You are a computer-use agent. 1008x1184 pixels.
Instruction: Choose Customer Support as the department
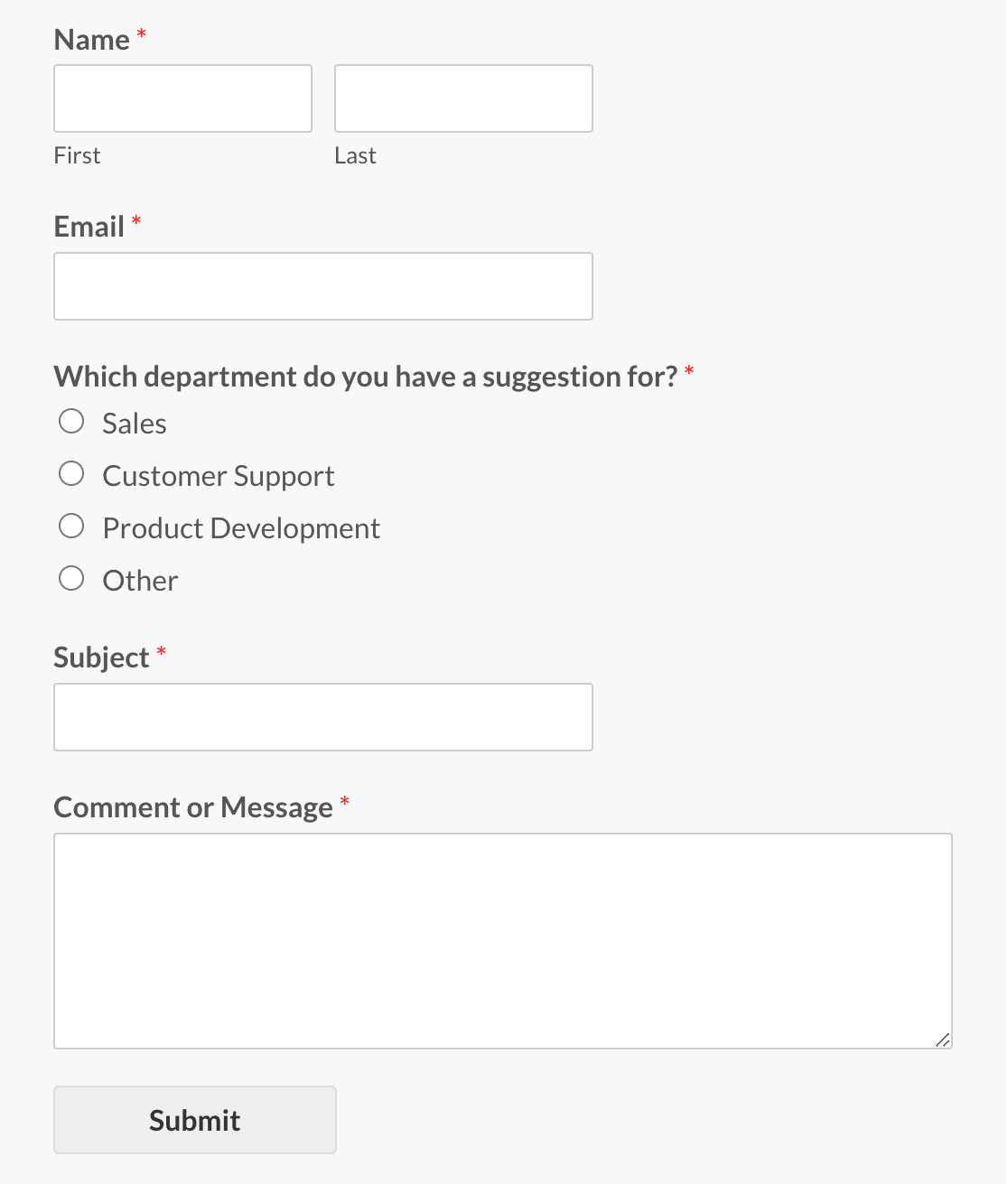tap(71, 472)
